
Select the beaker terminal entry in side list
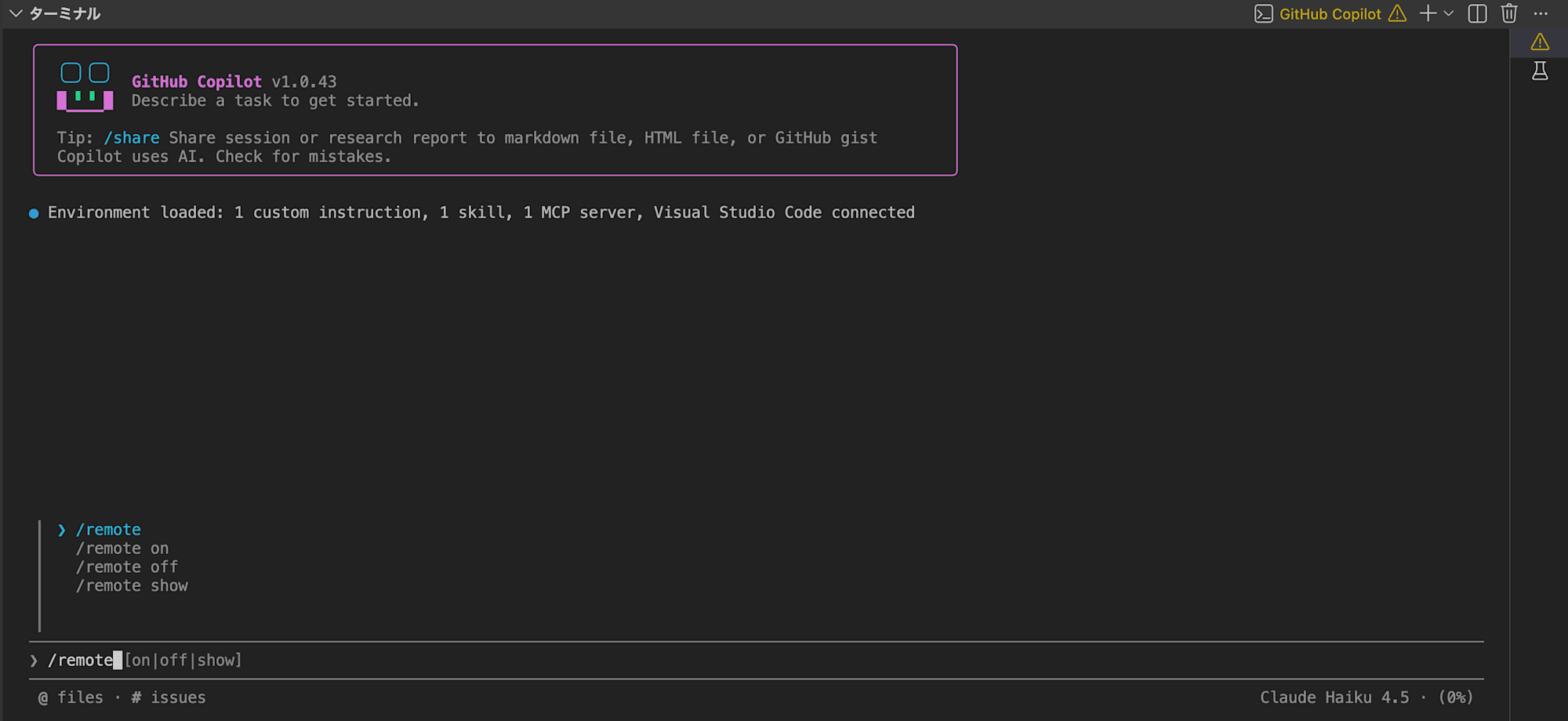1540,71
